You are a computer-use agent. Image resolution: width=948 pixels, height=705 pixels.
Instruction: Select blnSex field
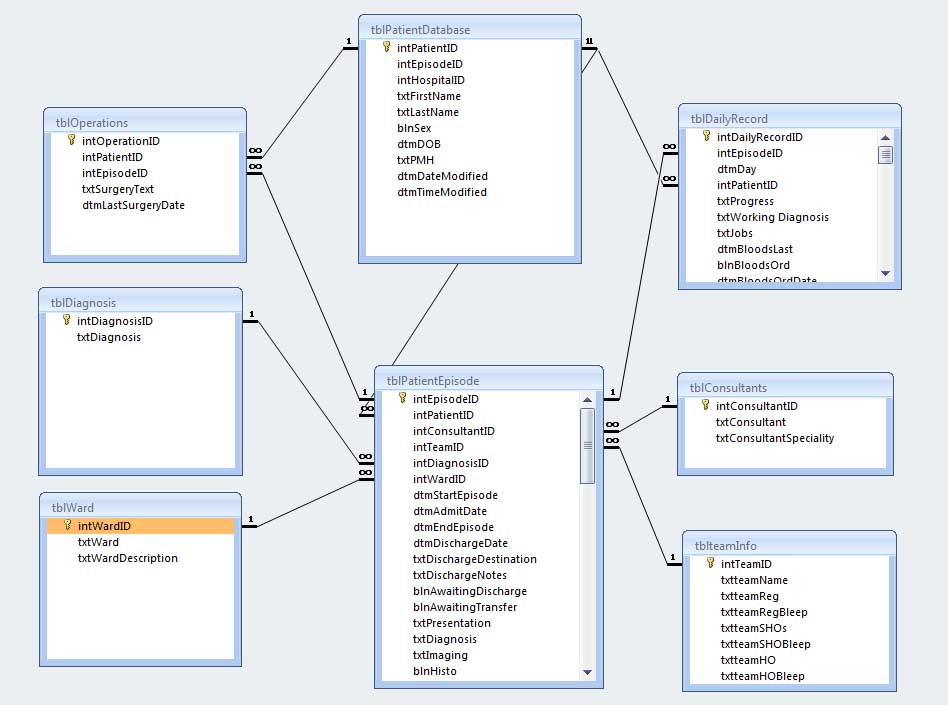[x=414, y=128]
